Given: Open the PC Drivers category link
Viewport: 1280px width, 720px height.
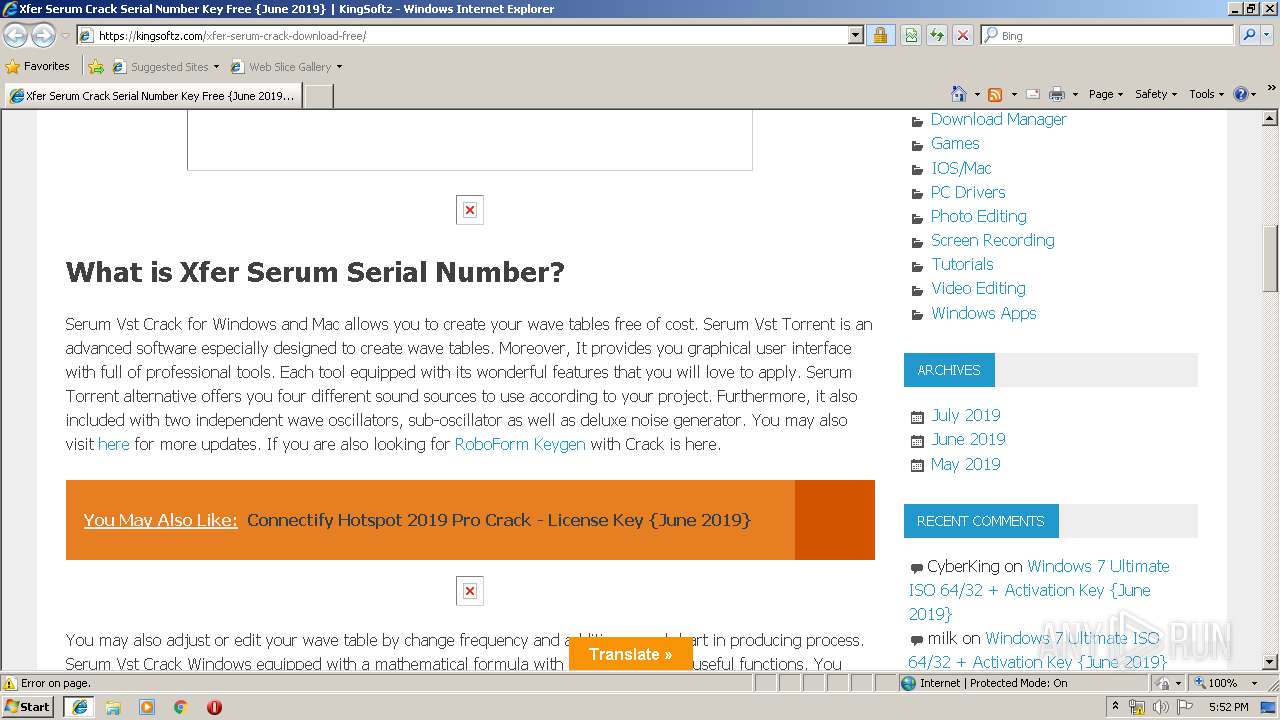Looking at the screenshot, I should point(968,192).
